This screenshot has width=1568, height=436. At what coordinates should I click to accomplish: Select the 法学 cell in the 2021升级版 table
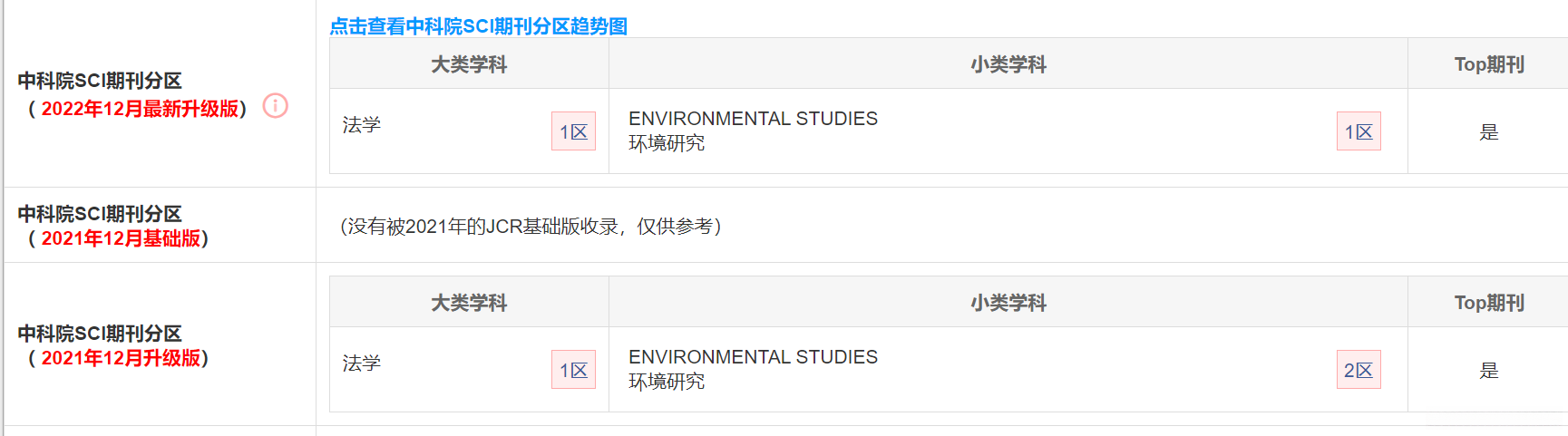point(362,363)
